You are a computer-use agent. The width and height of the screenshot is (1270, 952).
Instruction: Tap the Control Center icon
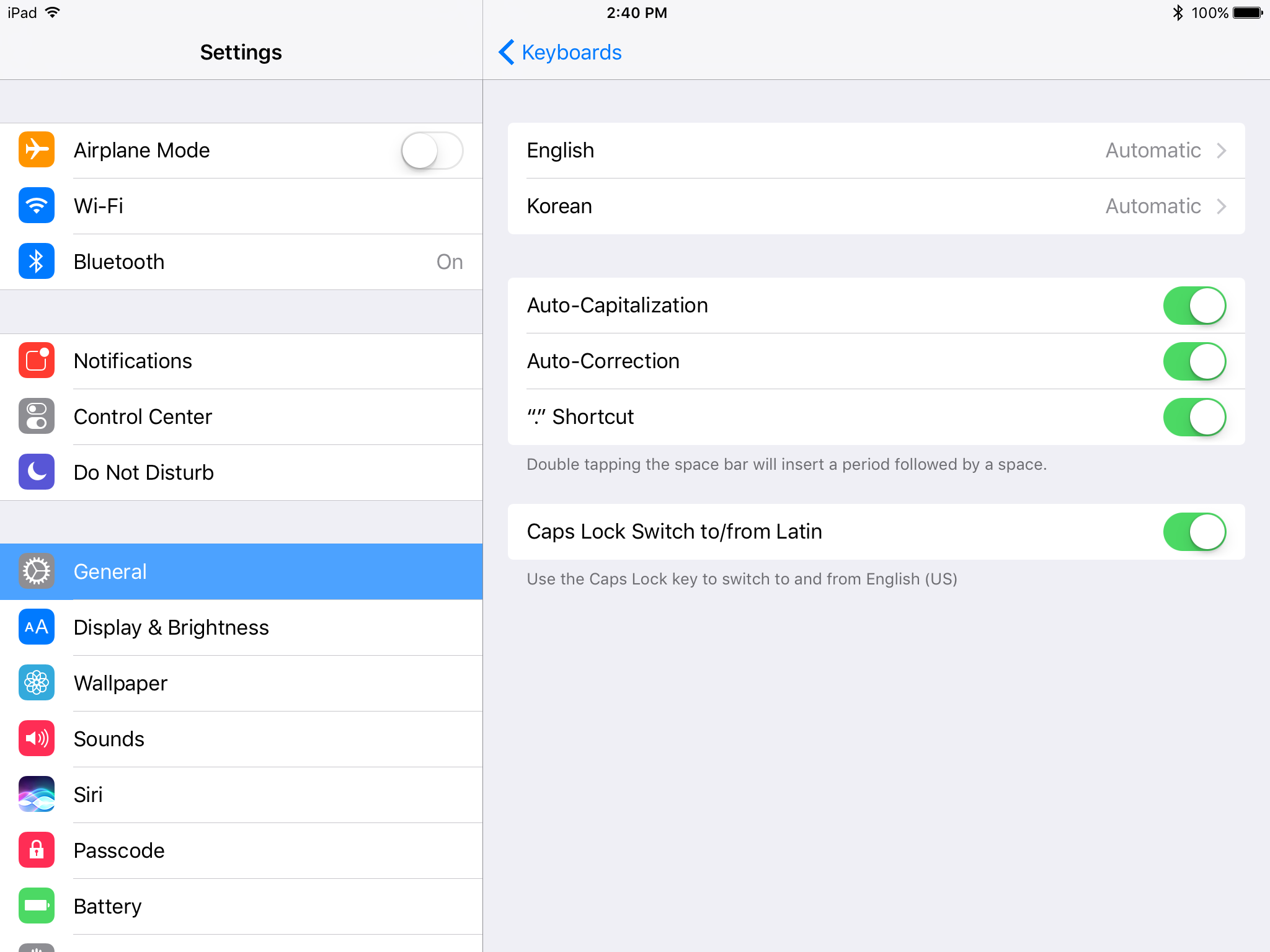click(x=37, y=416)
